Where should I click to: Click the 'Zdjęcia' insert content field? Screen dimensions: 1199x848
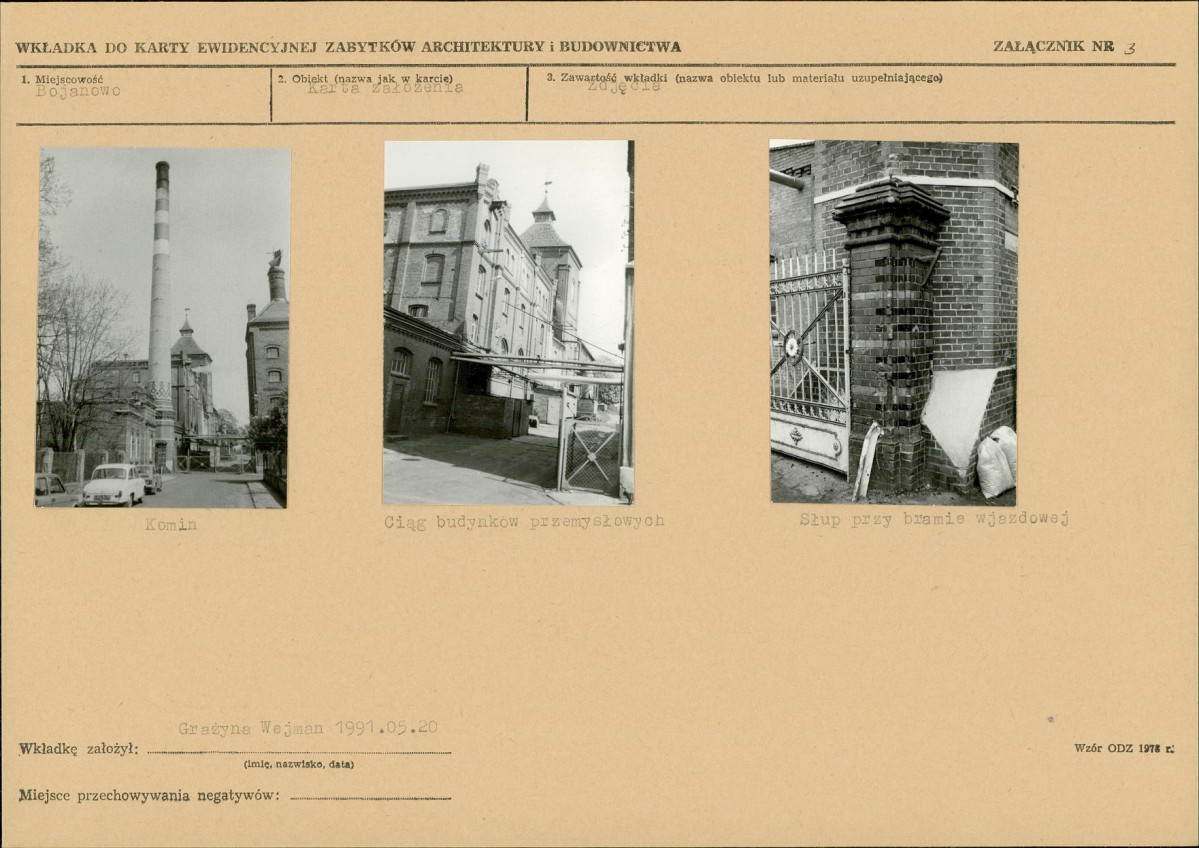(624, 86)
